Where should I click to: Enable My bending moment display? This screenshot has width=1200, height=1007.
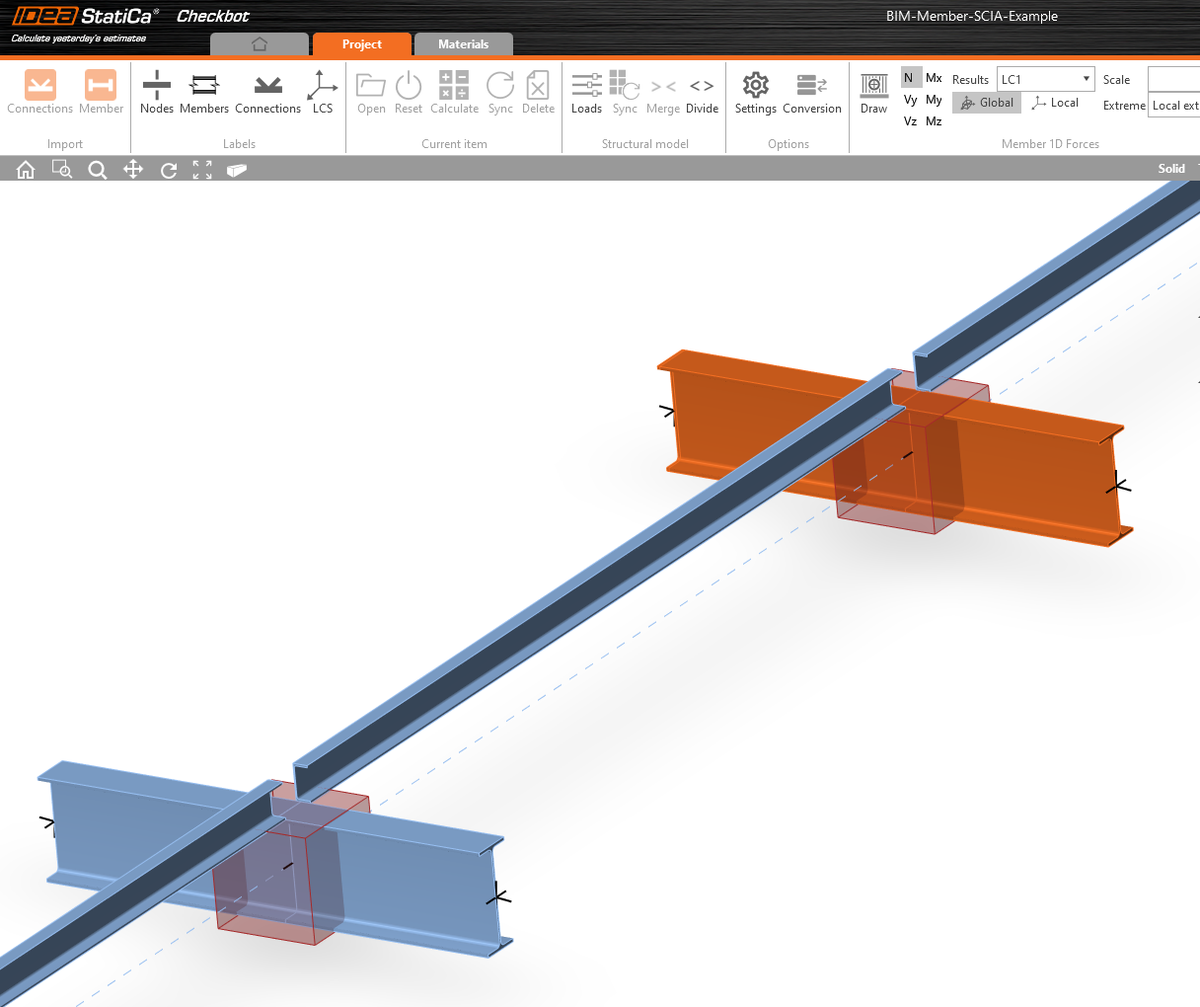tap(934, 99)
